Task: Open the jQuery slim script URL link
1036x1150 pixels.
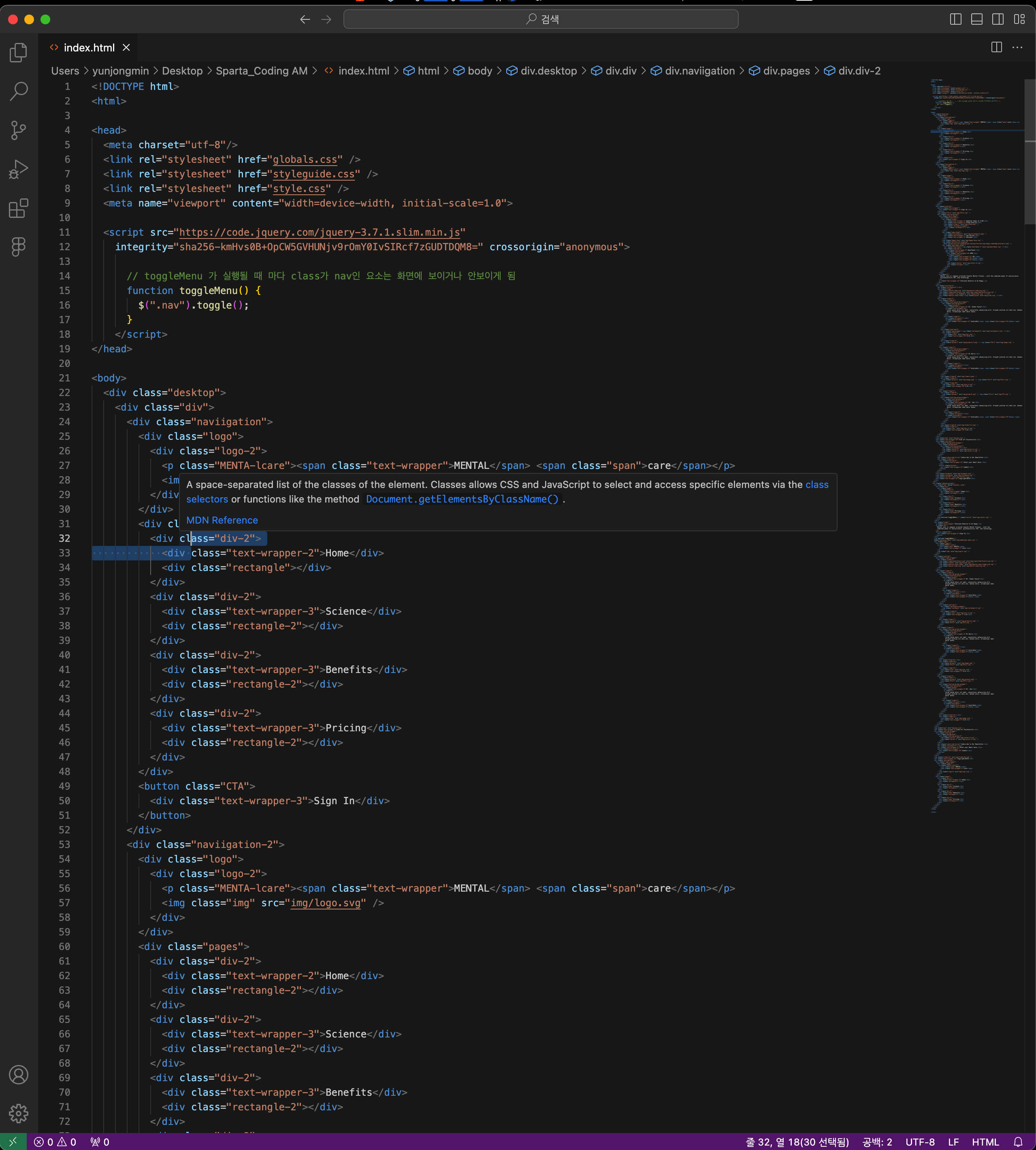Action: 319,232
